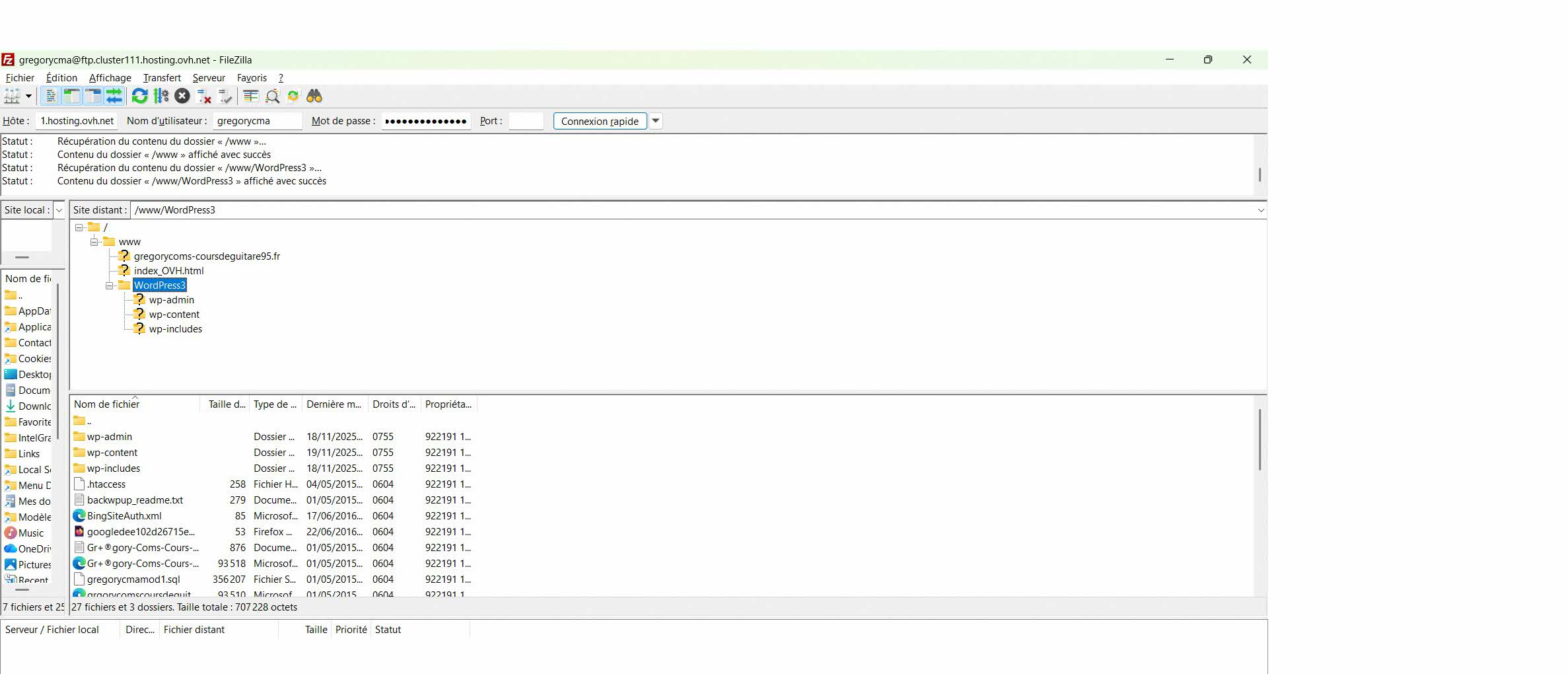
Task: Toggle the message log display
Action: (x=51, y=96)
